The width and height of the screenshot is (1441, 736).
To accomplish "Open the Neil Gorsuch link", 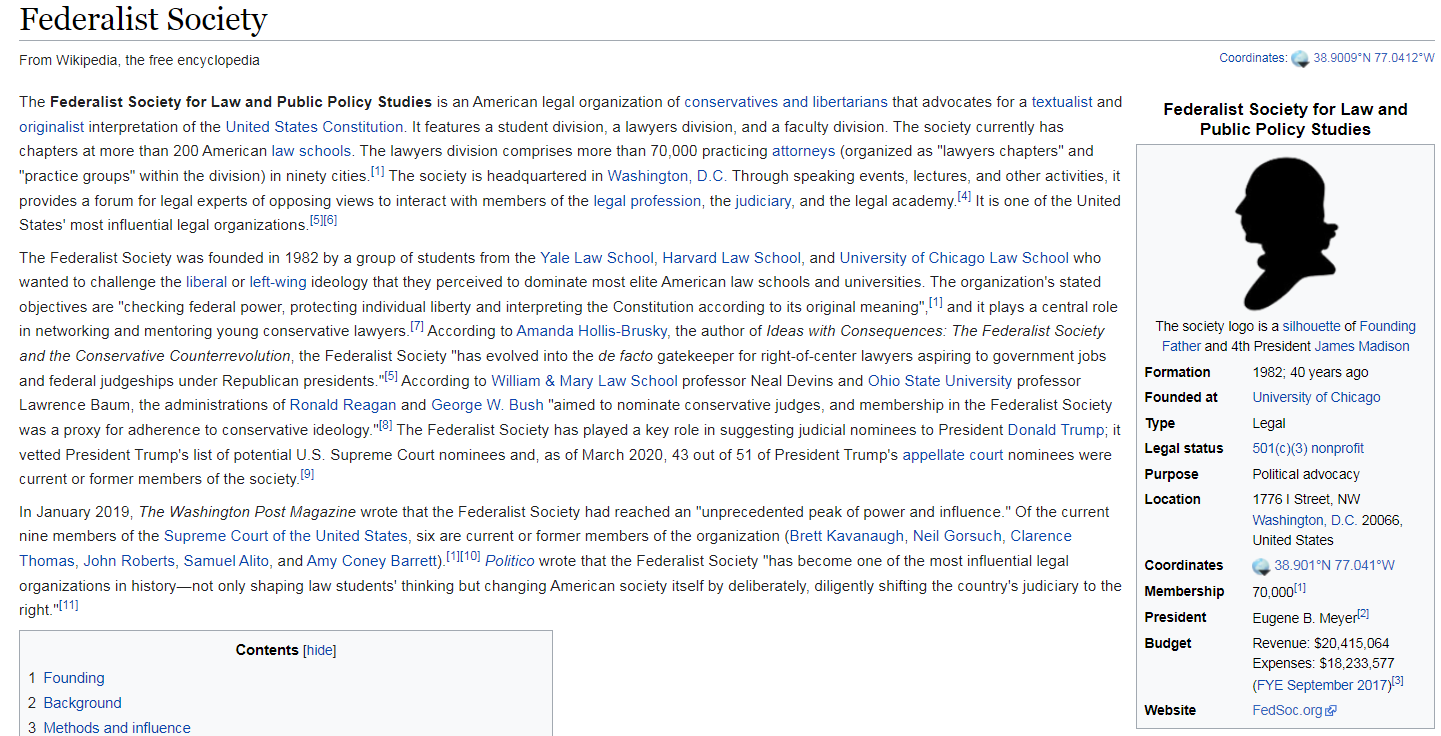I will [x=957, y=536].
